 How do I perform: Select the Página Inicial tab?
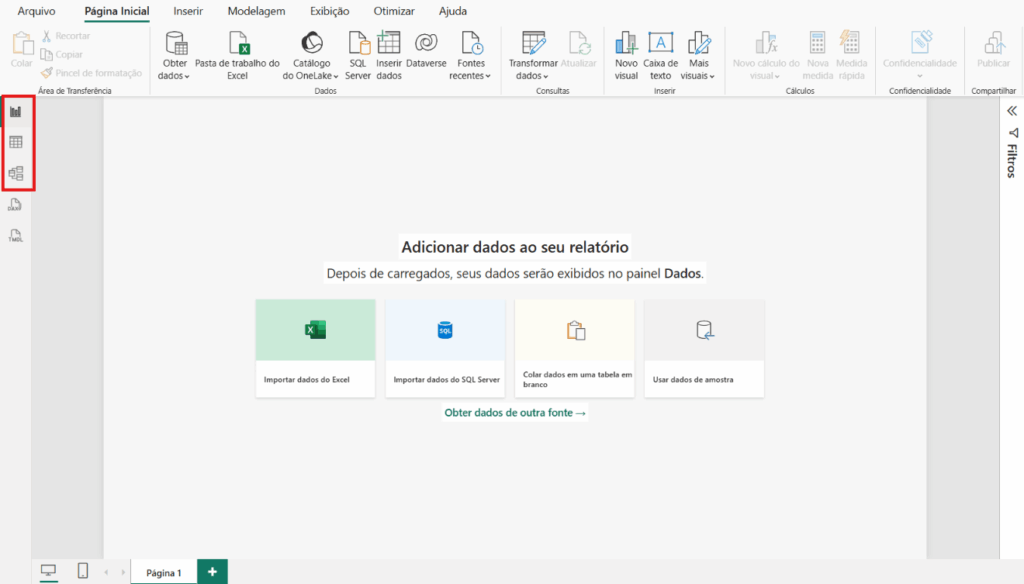click(x=117, y=11)
